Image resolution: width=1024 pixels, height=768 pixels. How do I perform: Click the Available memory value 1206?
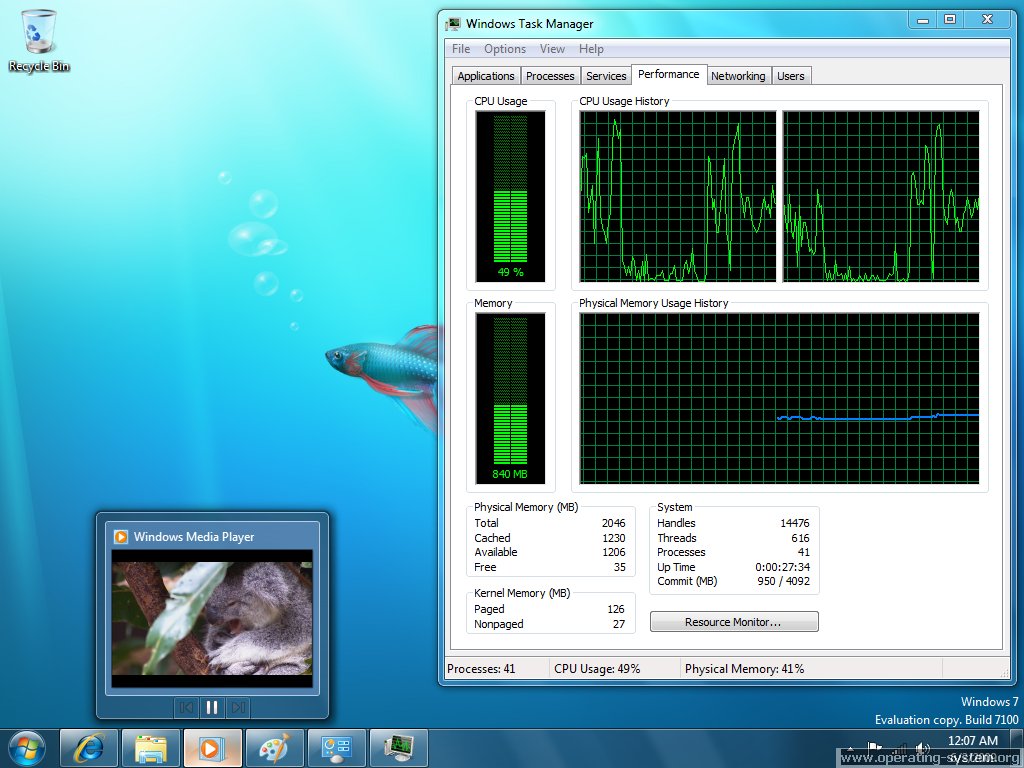tap(613, 552)
